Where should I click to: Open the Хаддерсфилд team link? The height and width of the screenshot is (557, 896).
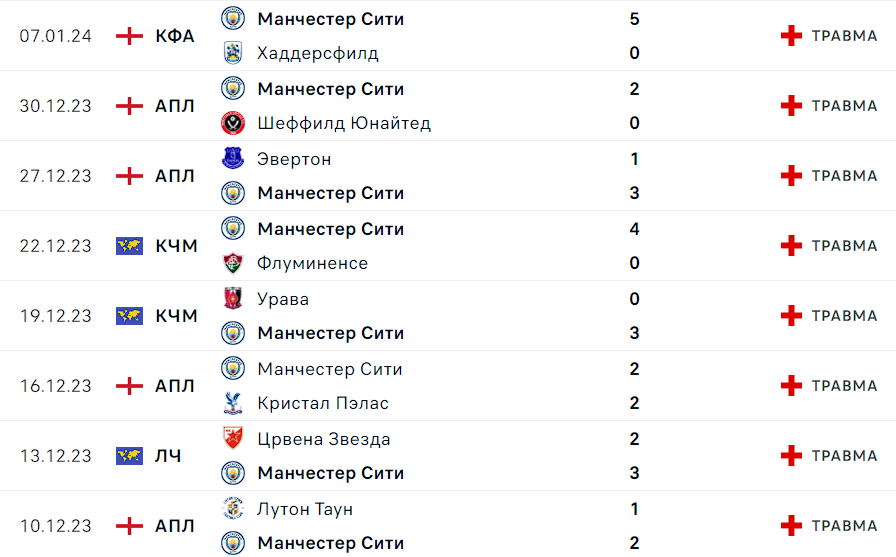click(x=318, y=53)
